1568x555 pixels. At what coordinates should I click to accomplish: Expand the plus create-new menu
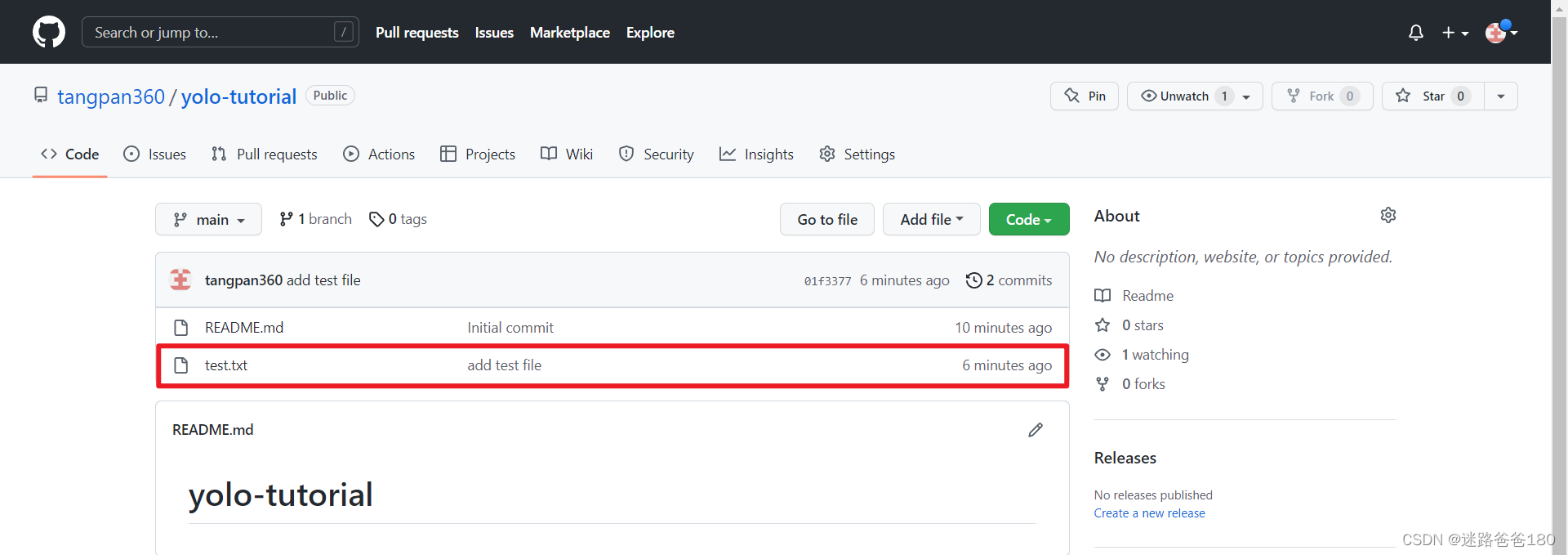click(x=1454, y=33)
